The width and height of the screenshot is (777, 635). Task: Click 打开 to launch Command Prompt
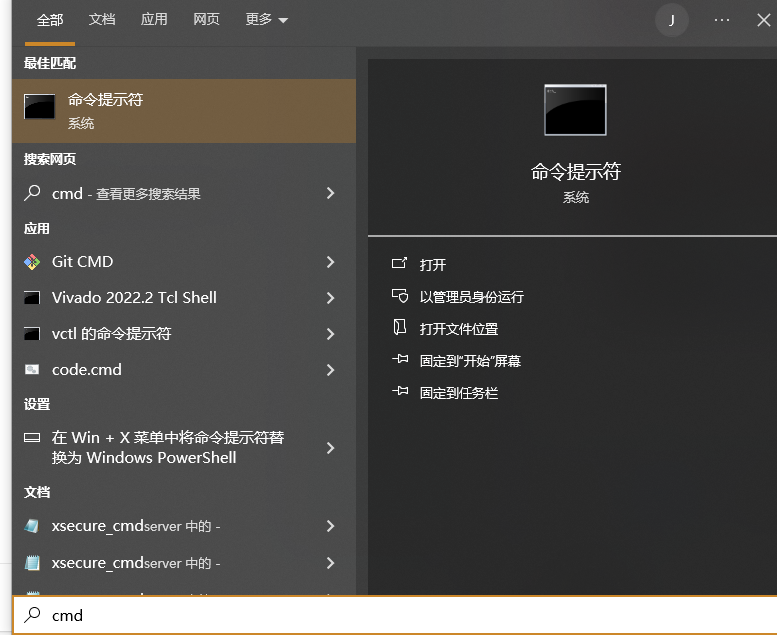pyautogui.click(x=433, y=265)
